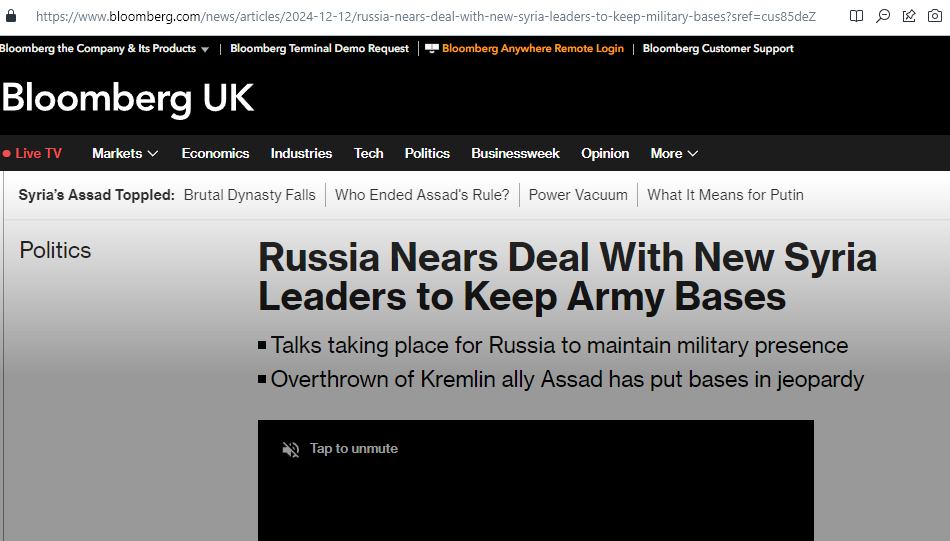950x541 pixels.
Task: Open reader view book icon
Action: point(856,16)
